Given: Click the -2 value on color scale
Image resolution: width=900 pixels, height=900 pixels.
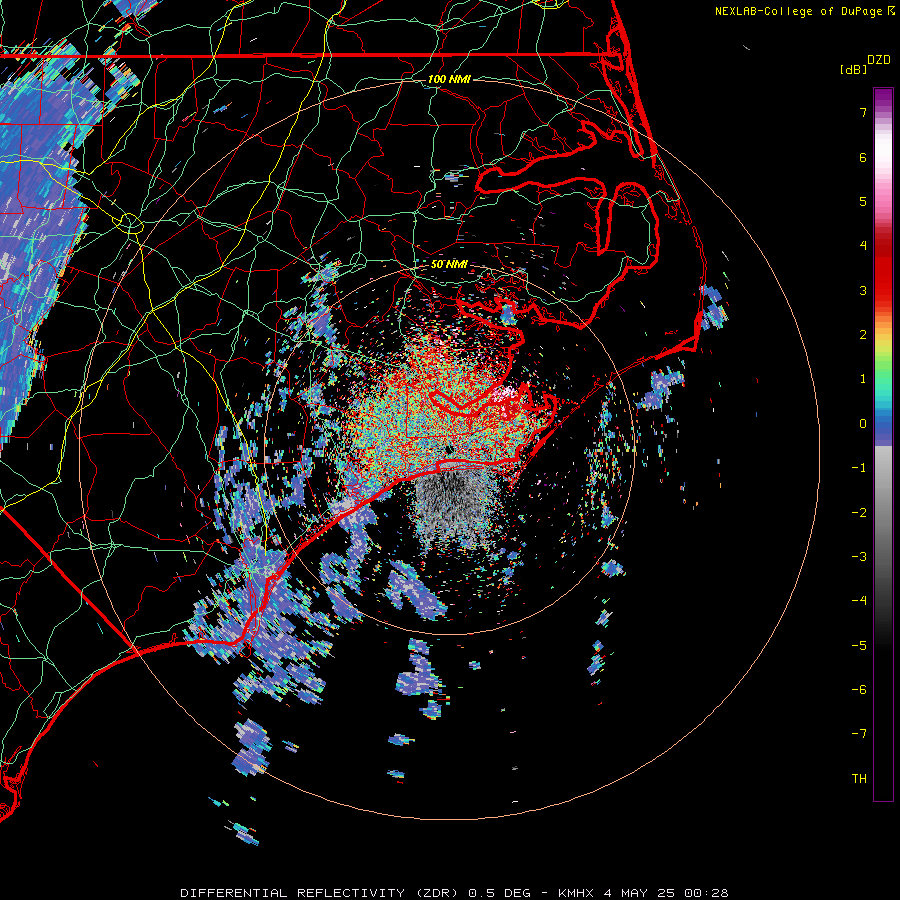Looking at the screenshot, I should (859, 513).
